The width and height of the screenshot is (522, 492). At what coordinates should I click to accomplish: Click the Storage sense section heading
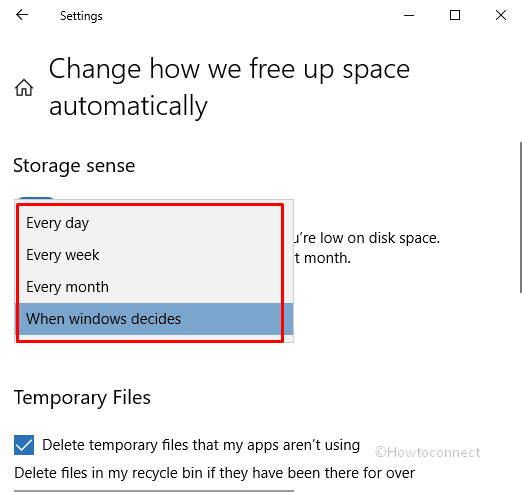click(x=74, y=166)
